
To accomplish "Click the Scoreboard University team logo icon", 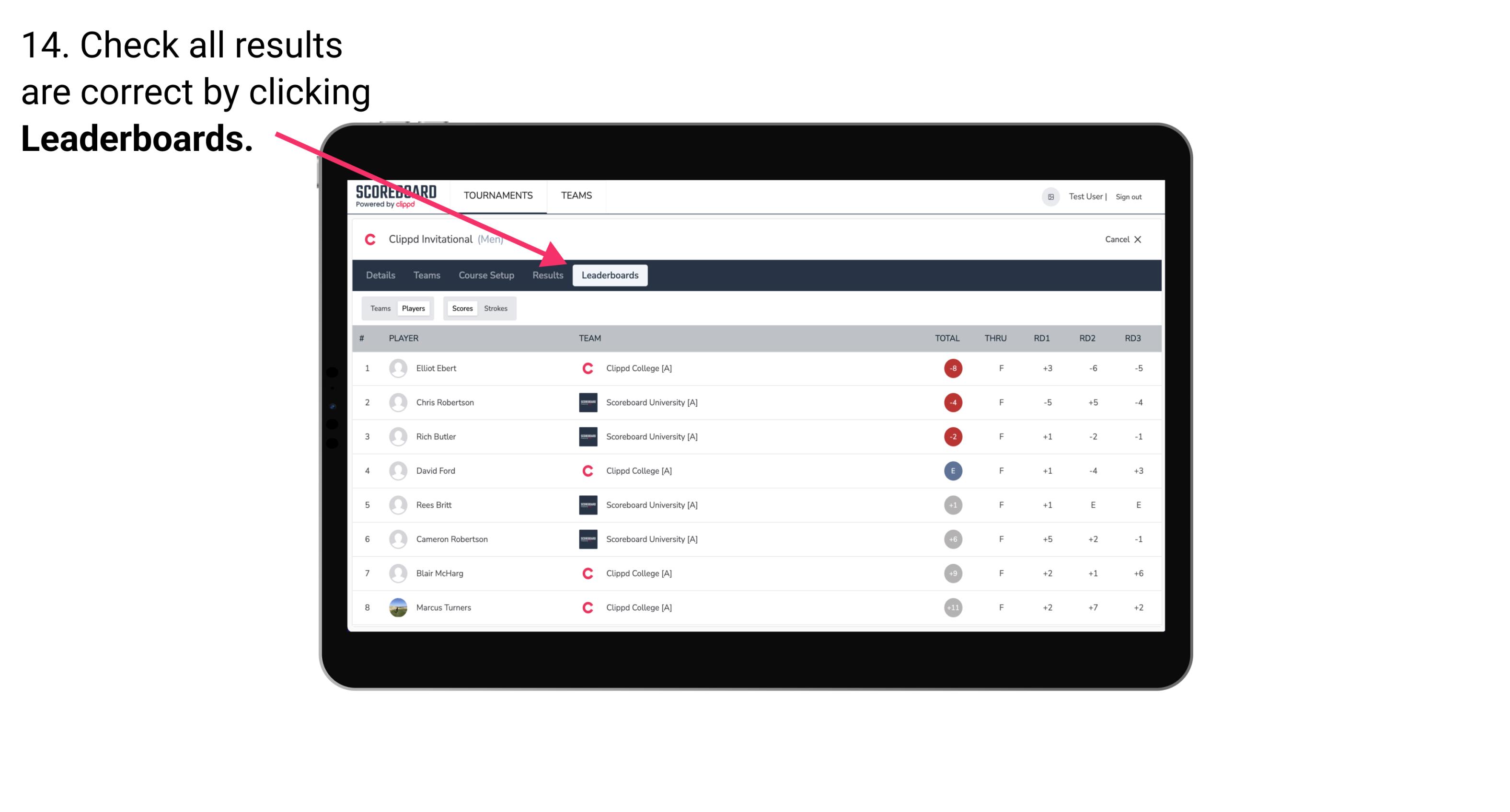I will click(x=585, y=401).
